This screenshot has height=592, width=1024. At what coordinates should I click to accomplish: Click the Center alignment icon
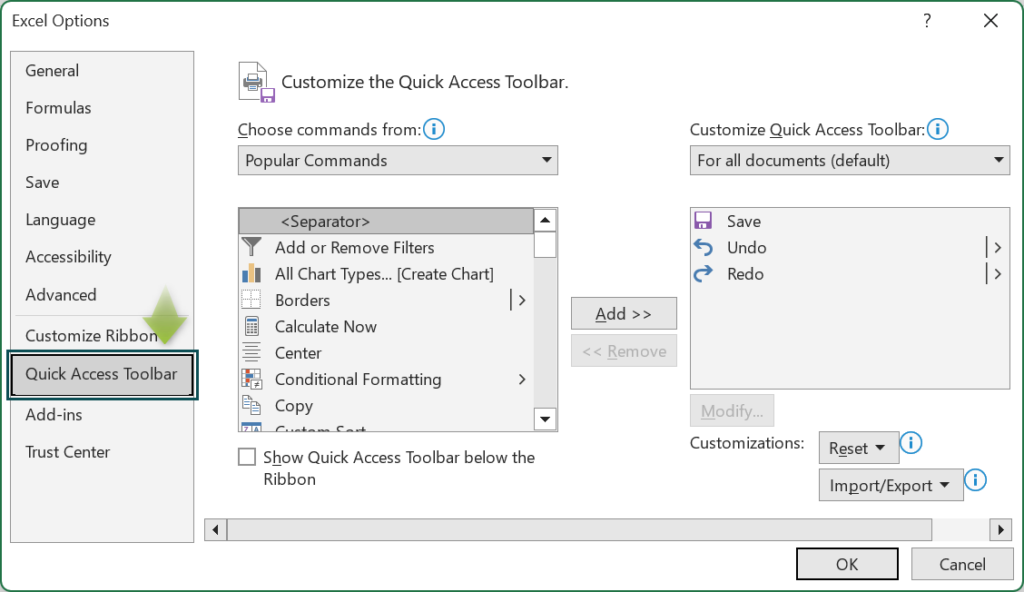tap(251, 352)
